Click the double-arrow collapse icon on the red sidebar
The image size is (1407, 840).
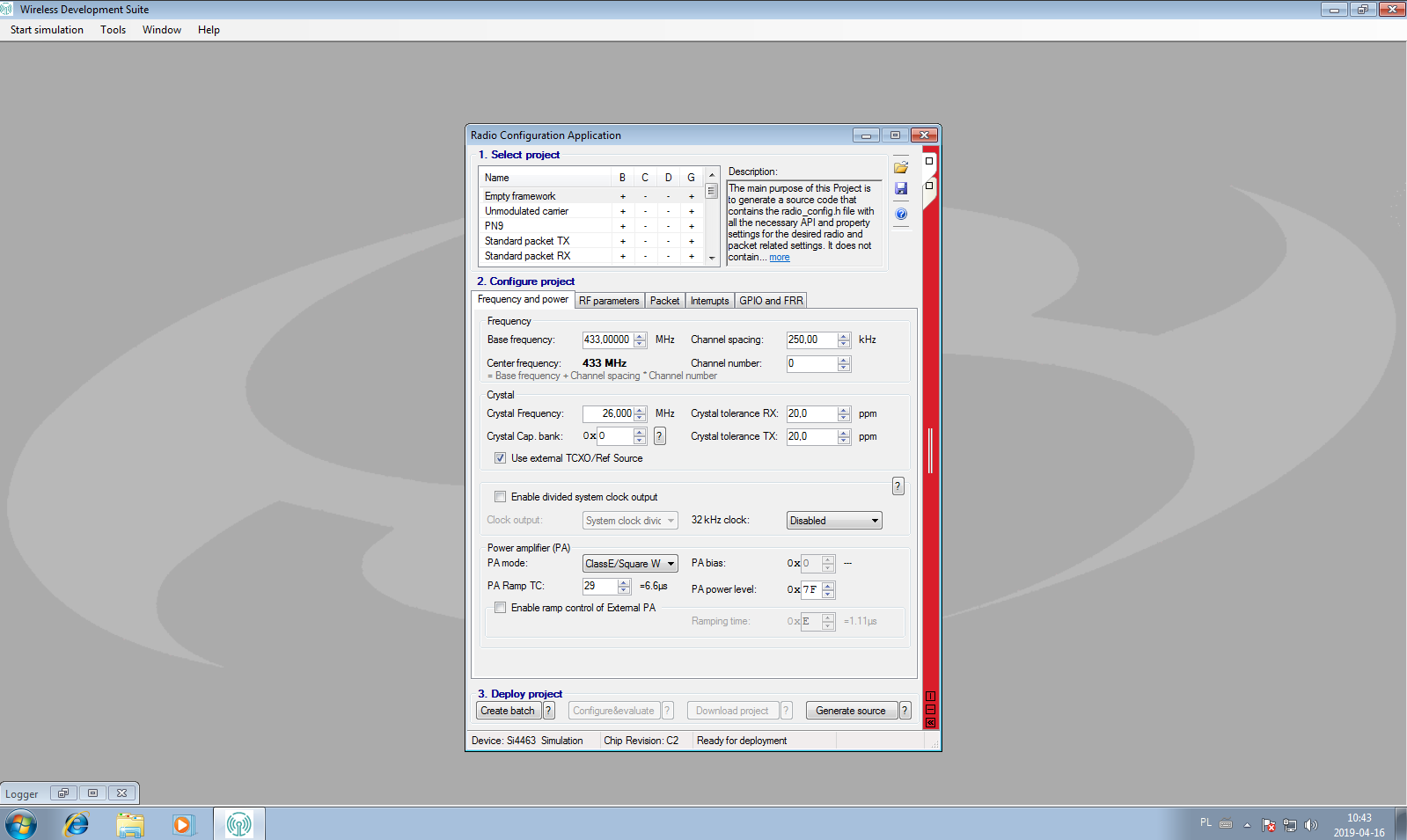[x=930, y=723]
